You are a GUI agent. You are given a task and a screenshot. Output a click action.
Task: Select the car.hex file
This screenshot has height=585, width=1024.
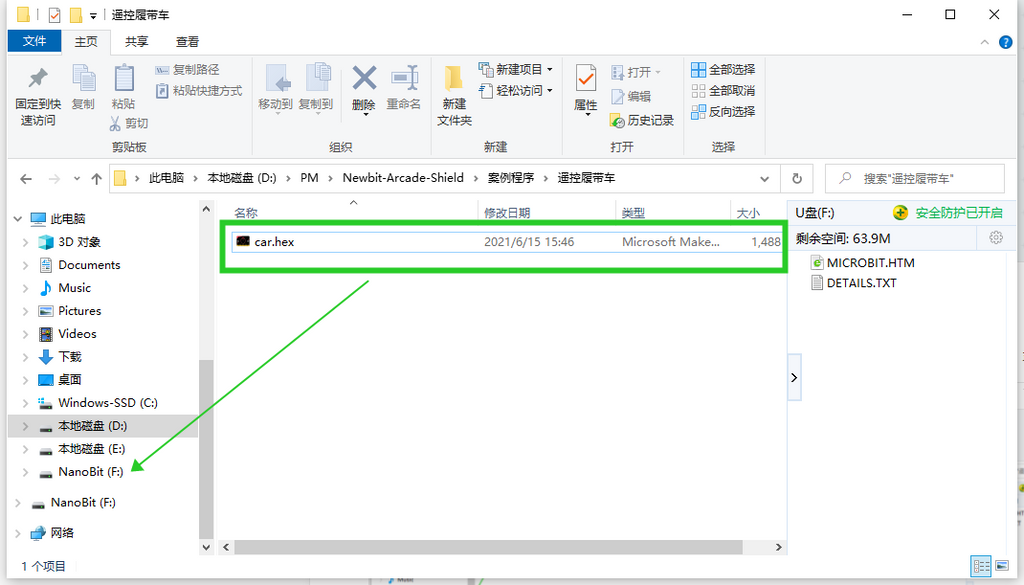pos(274,242)
